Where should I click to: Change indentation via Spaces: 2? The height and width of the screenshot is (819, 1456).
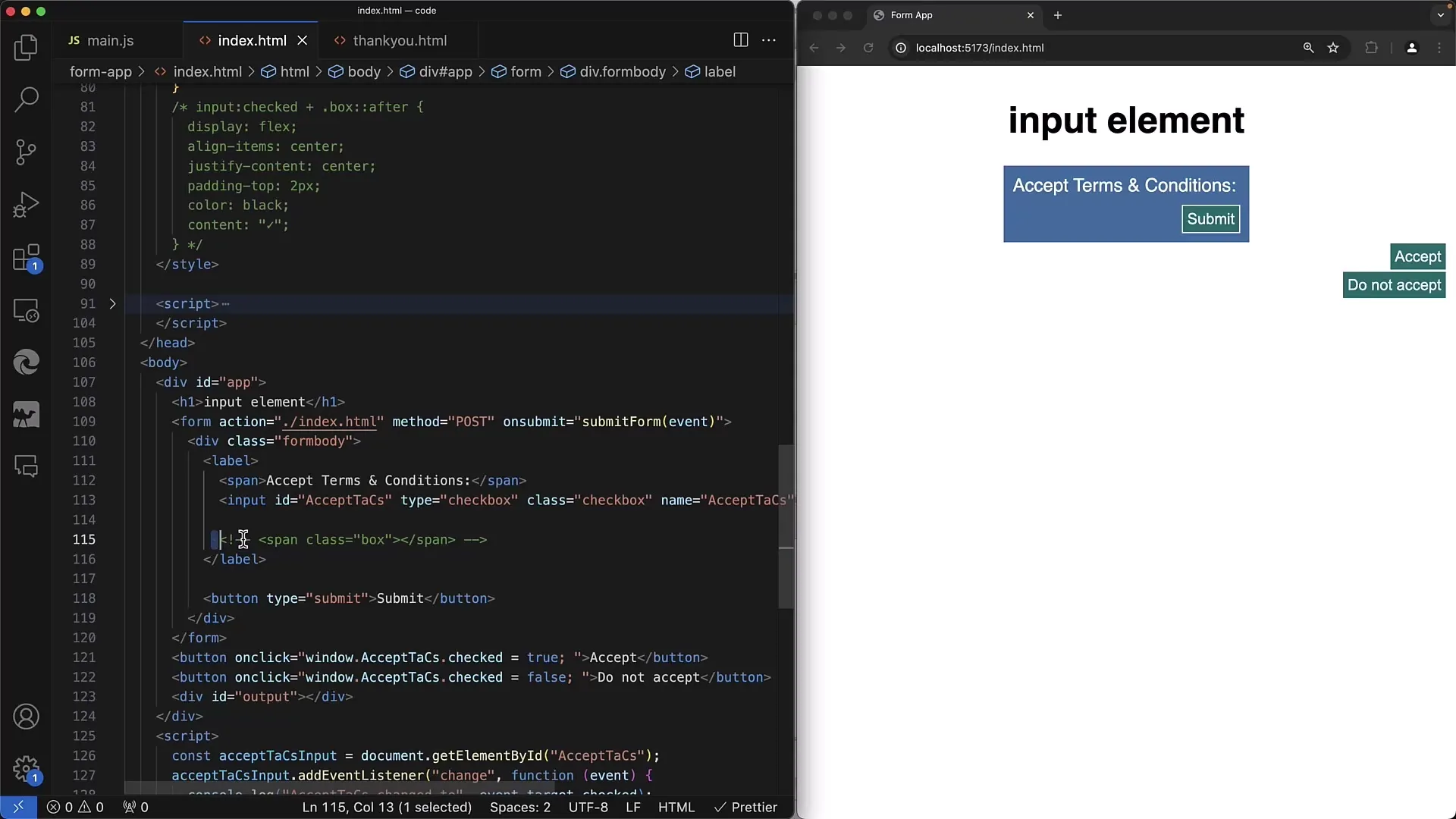520,807
